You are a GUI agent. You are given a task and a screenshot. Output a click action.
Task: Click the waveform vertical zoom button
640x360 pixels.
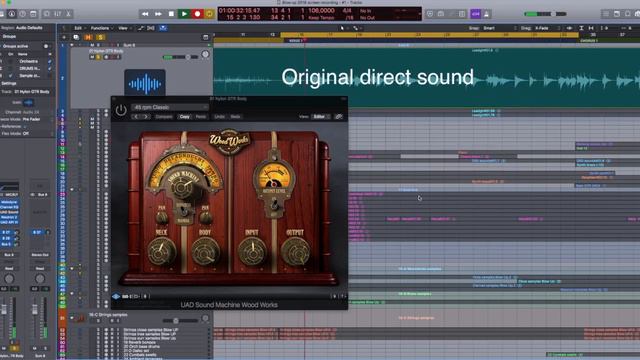coord(569,28)
